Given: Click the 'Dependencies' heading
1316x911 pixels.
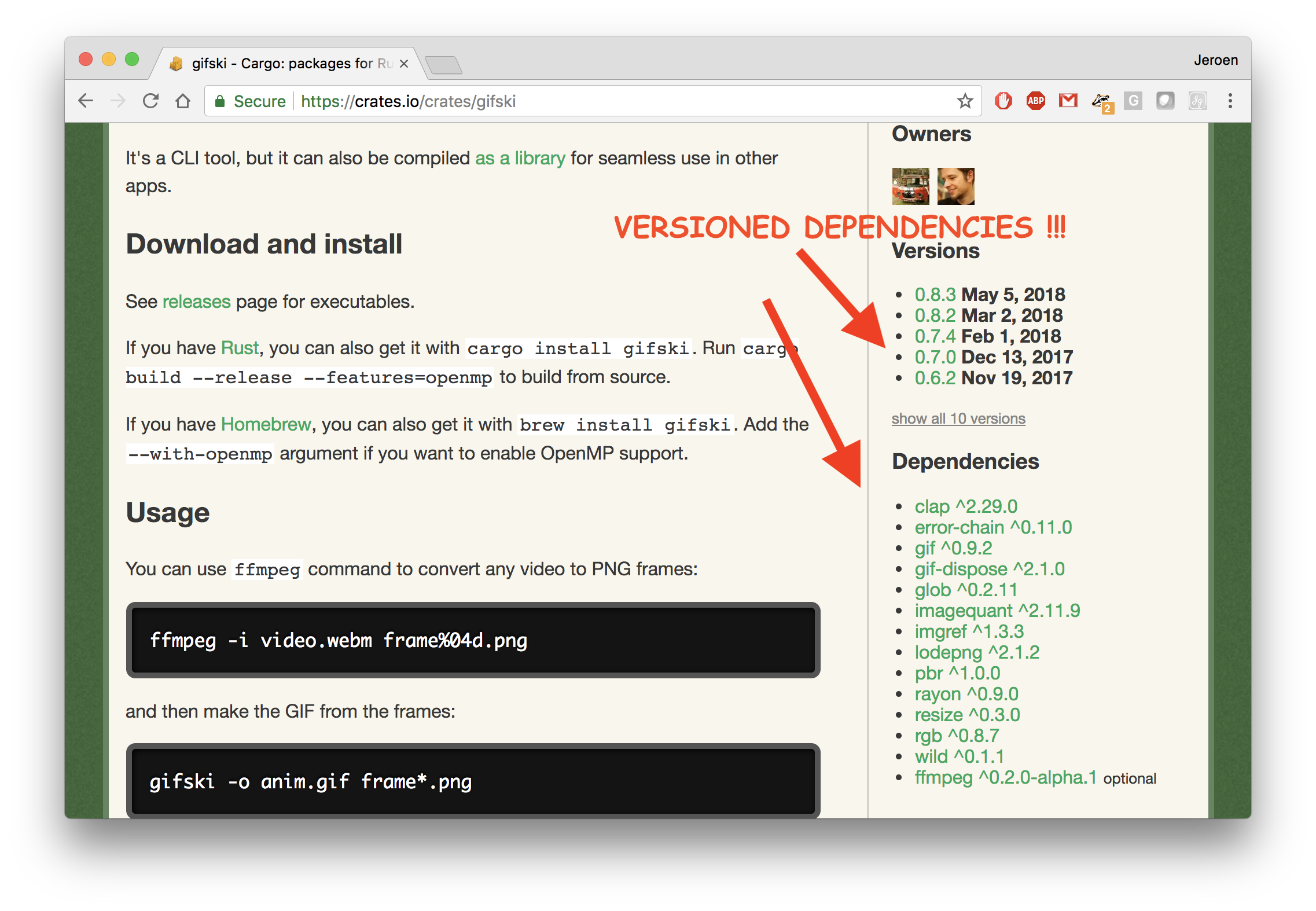Looking at the screenshot, I should pos(965,461).
